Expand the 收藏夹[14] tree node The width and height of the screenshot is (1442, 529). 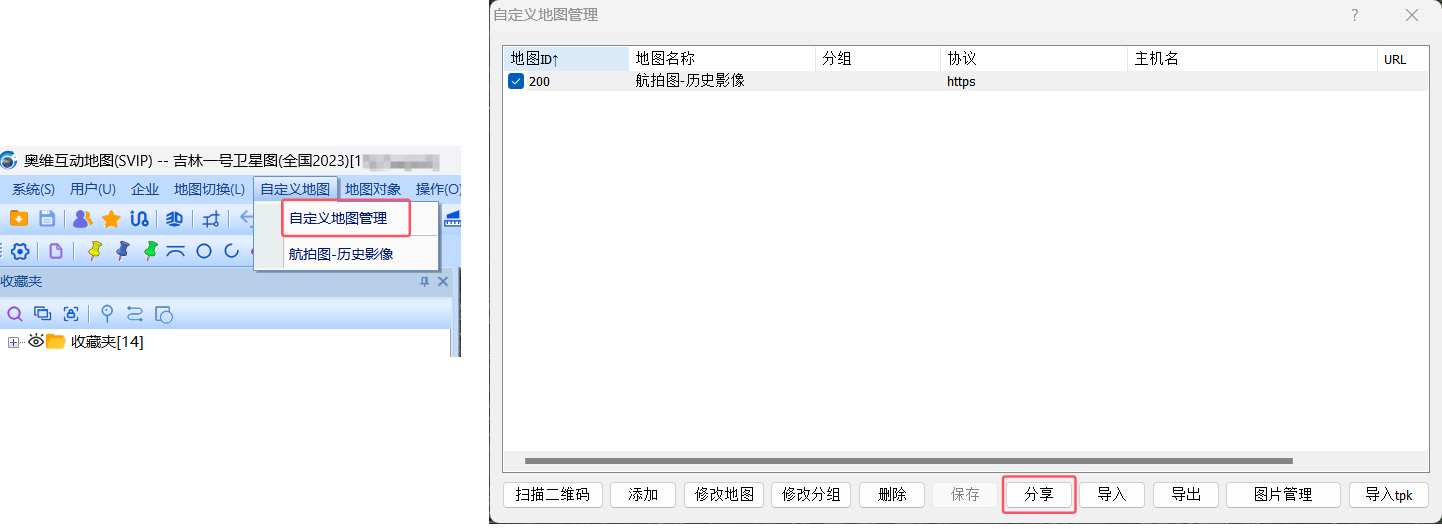coord(14,342)
